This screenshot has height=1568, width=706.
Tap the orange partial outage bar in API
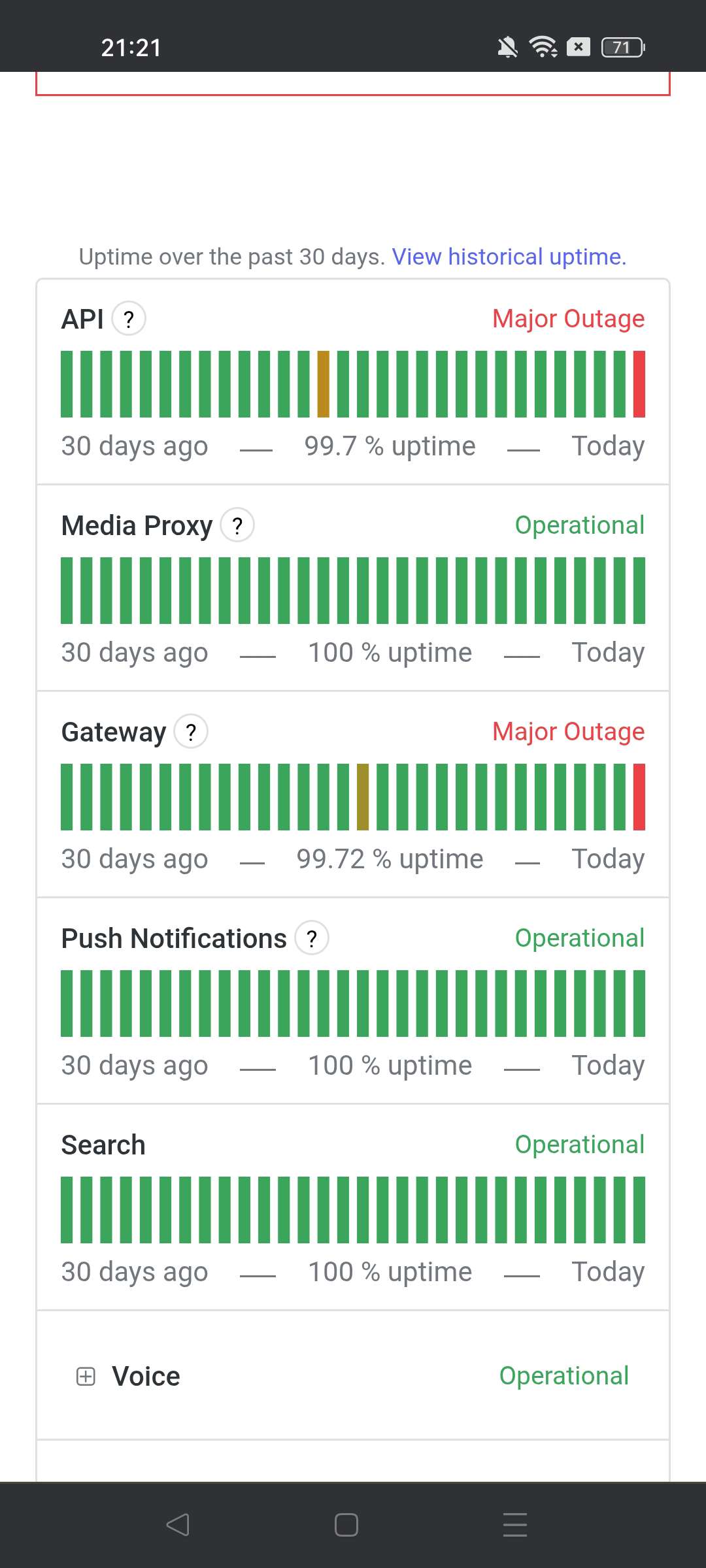[x=323, y=384]
